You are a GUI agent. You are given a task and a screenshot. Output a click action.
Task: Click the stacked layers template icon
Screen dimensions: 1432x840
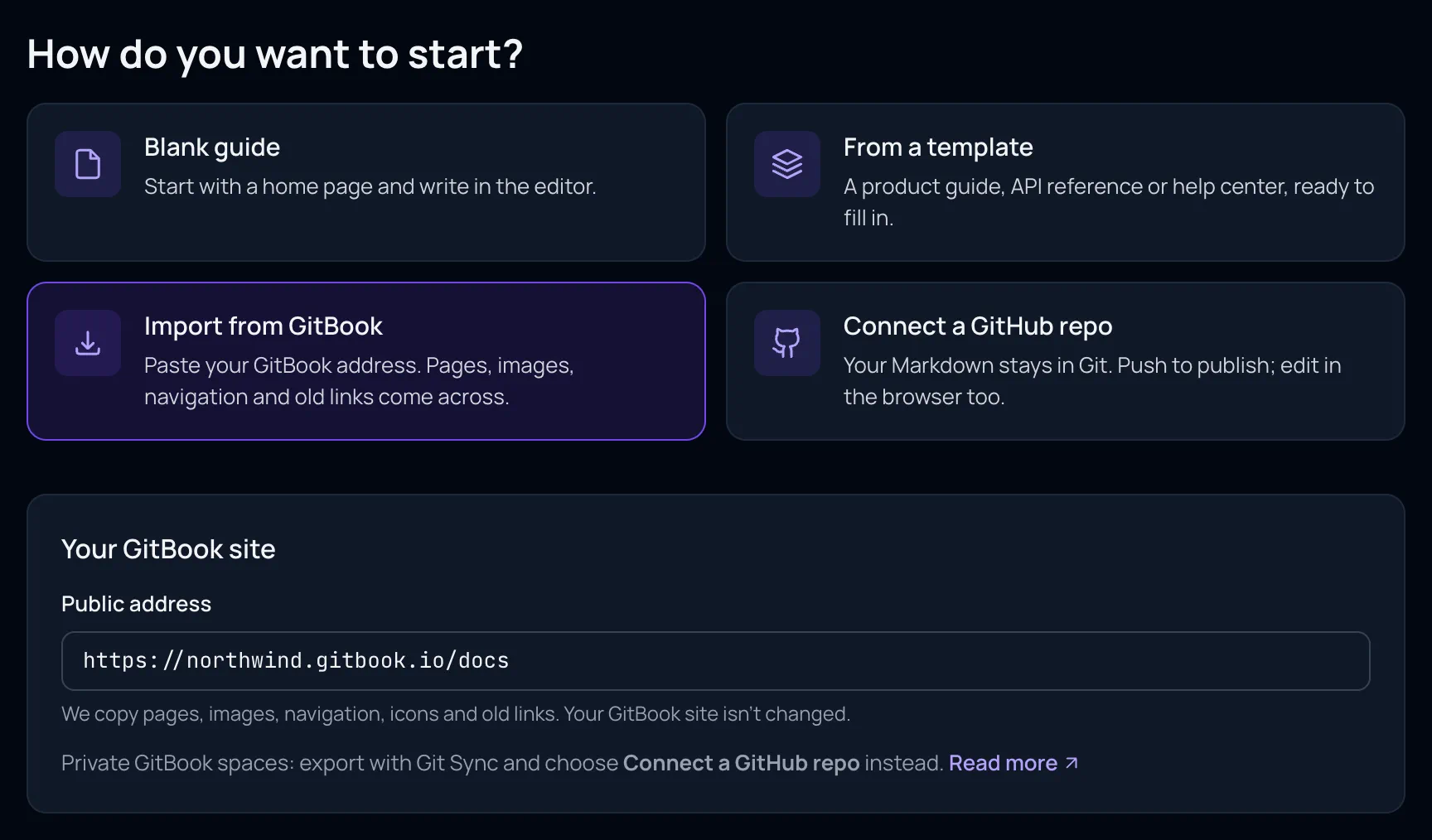[x=787, y=164]
